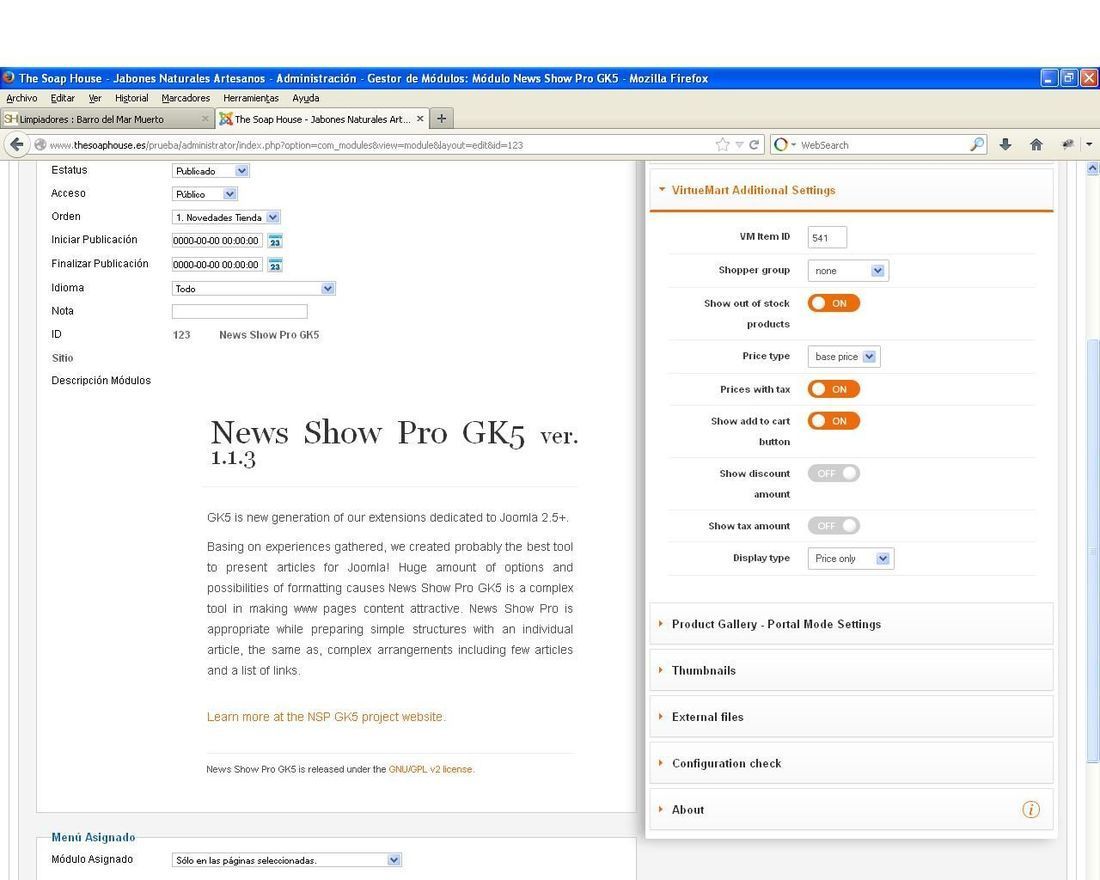Collapse VirtueMart Additional Settings panel
The height and width of the screenshot is (880, 1100).
coord(852,190)
